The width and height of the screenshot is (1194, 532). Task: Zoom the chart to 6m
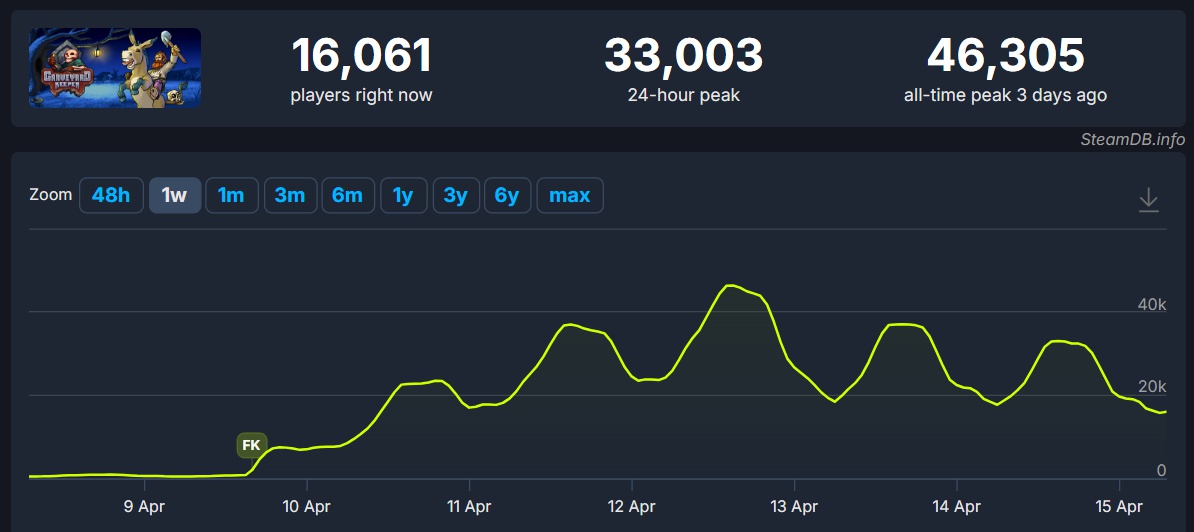(x=347, y=195)
